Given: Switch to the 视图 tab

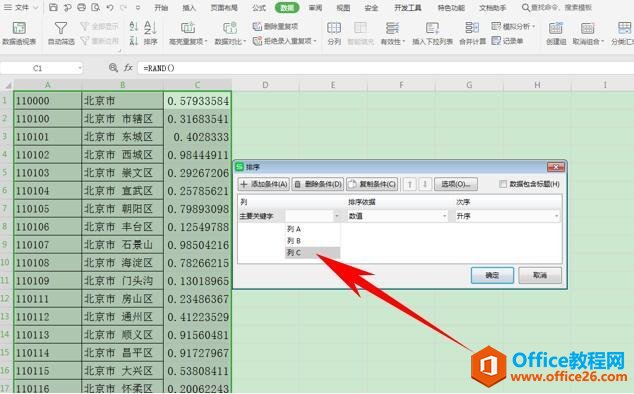Looking at the screenshot, I should [343, 8].
